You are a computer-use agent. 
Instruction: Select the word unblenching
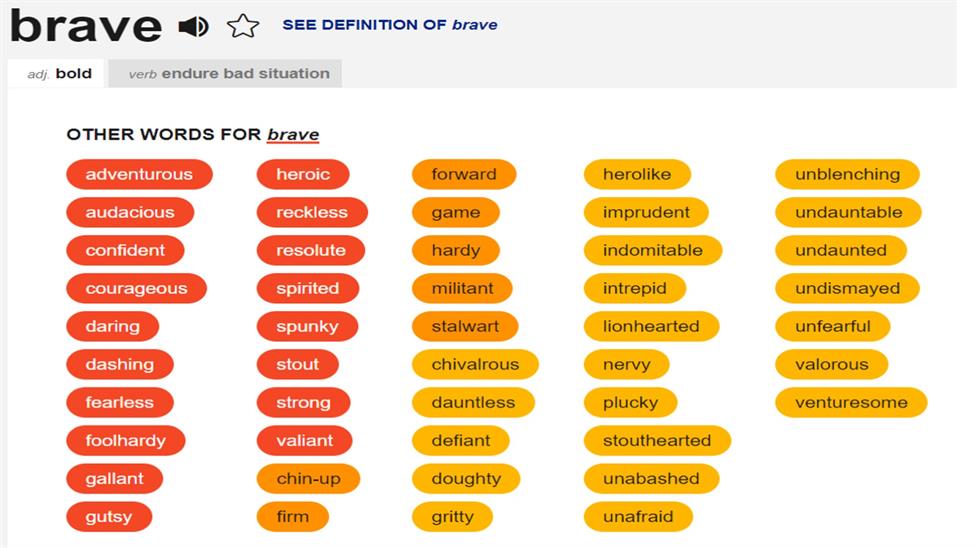[x=848, y=174]
